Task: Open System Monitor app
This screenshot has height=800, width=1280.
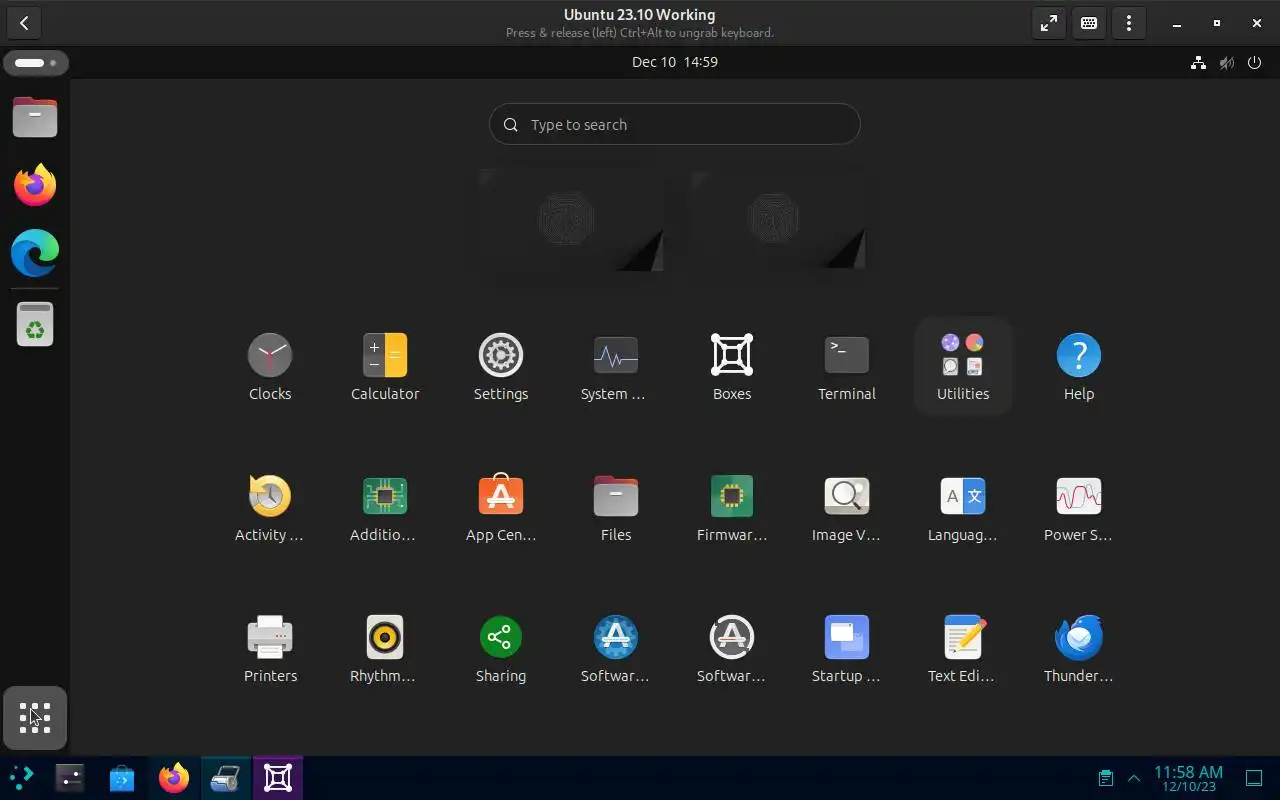Action: [x=616, y=367]
